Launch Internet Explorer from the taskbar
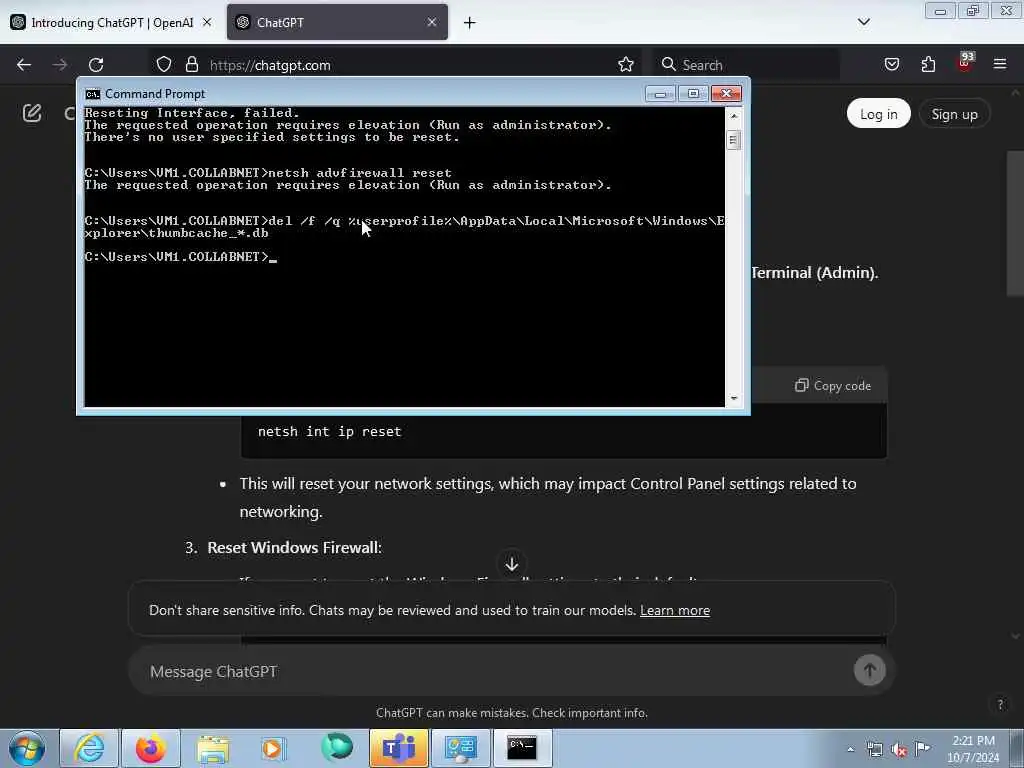This screenshot has height=768, width=1024. click(x=89, y=748)
